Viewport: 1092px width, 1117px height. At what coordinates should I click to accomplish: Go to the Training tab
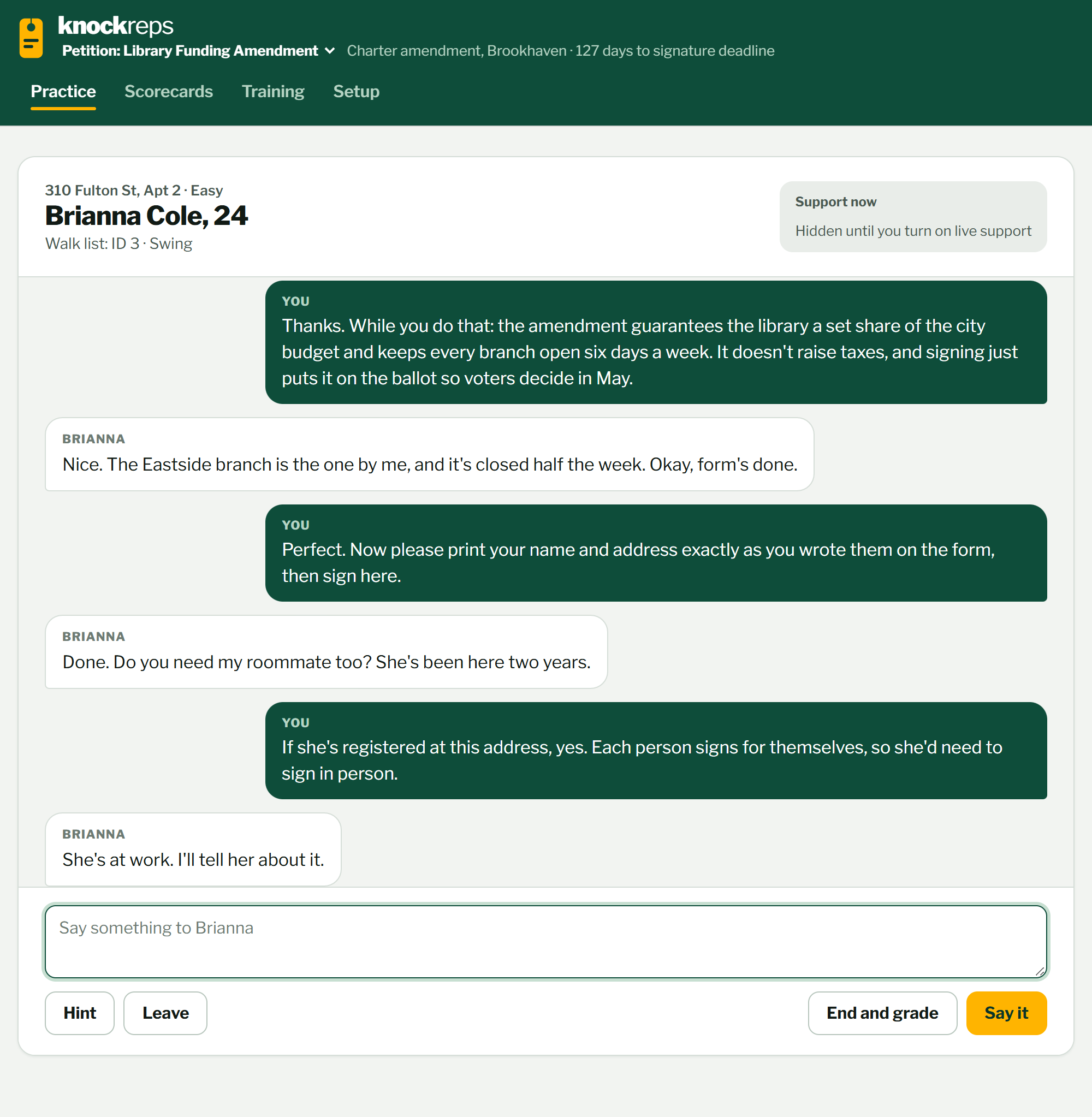273,91
